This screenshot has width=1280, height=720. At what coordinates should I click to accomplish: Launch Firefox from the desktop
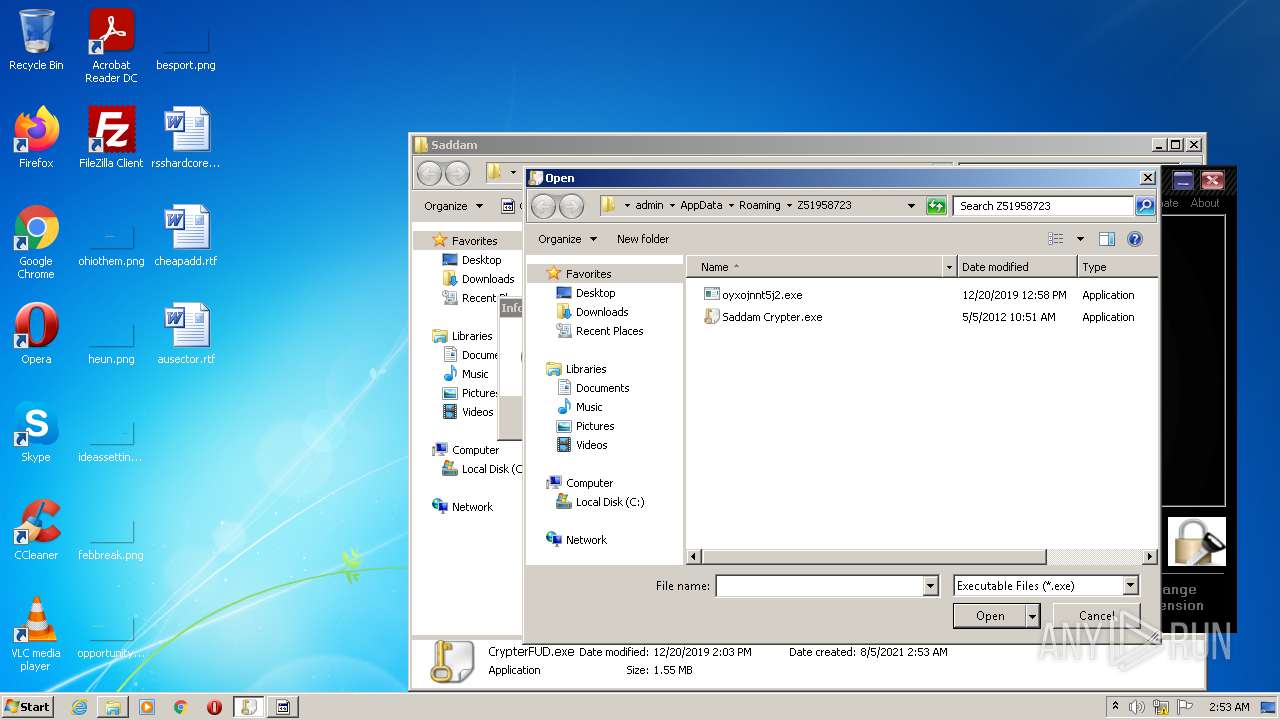[x=36, y=138]
